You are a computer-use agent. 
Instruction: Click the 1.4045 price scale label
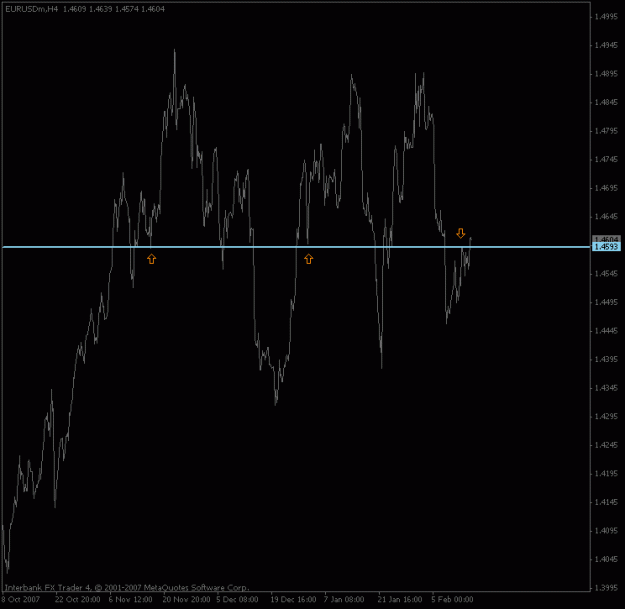(606, 560)
